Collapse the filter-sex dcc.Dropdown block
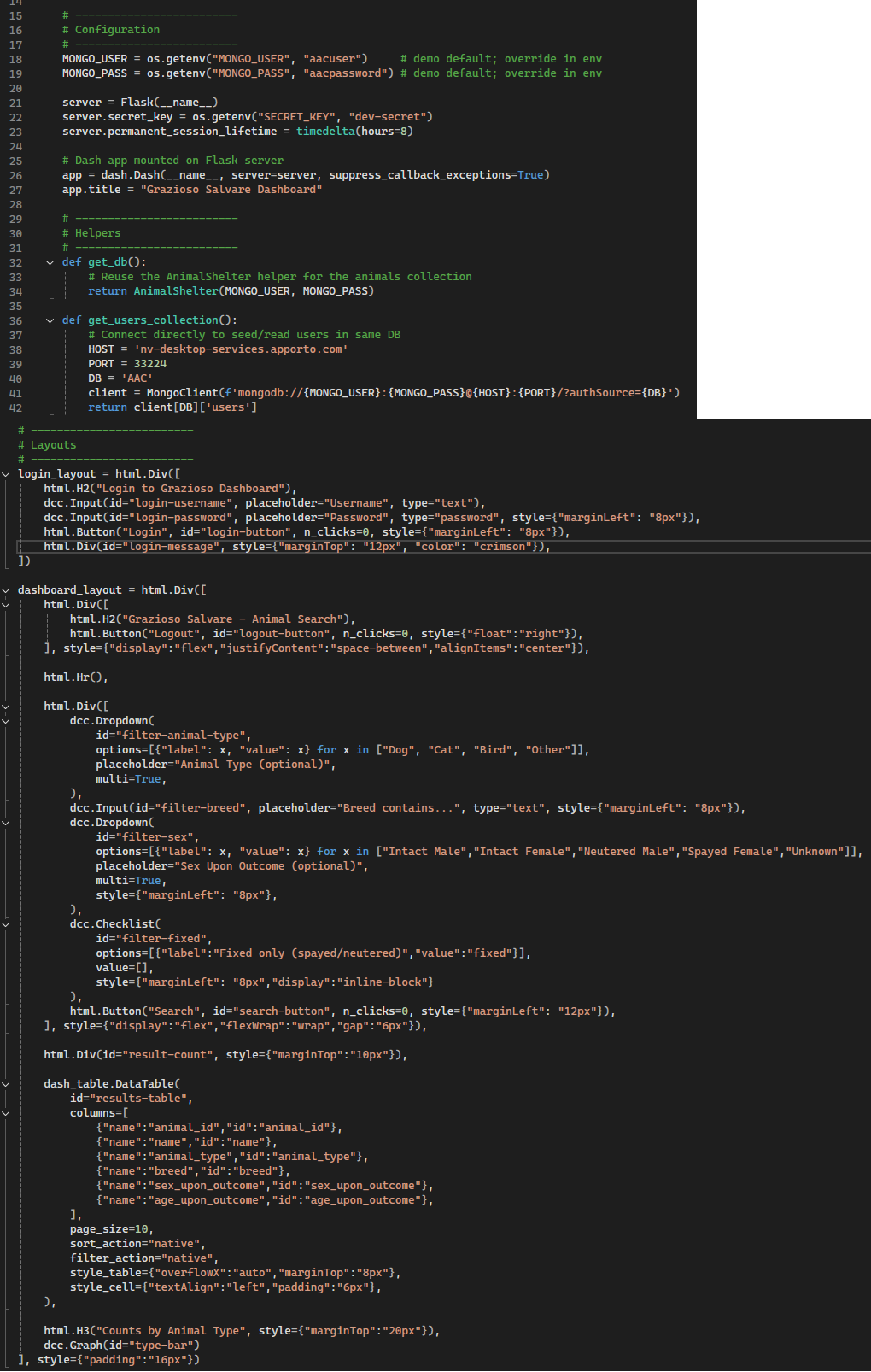 click(x=6, y=823)
